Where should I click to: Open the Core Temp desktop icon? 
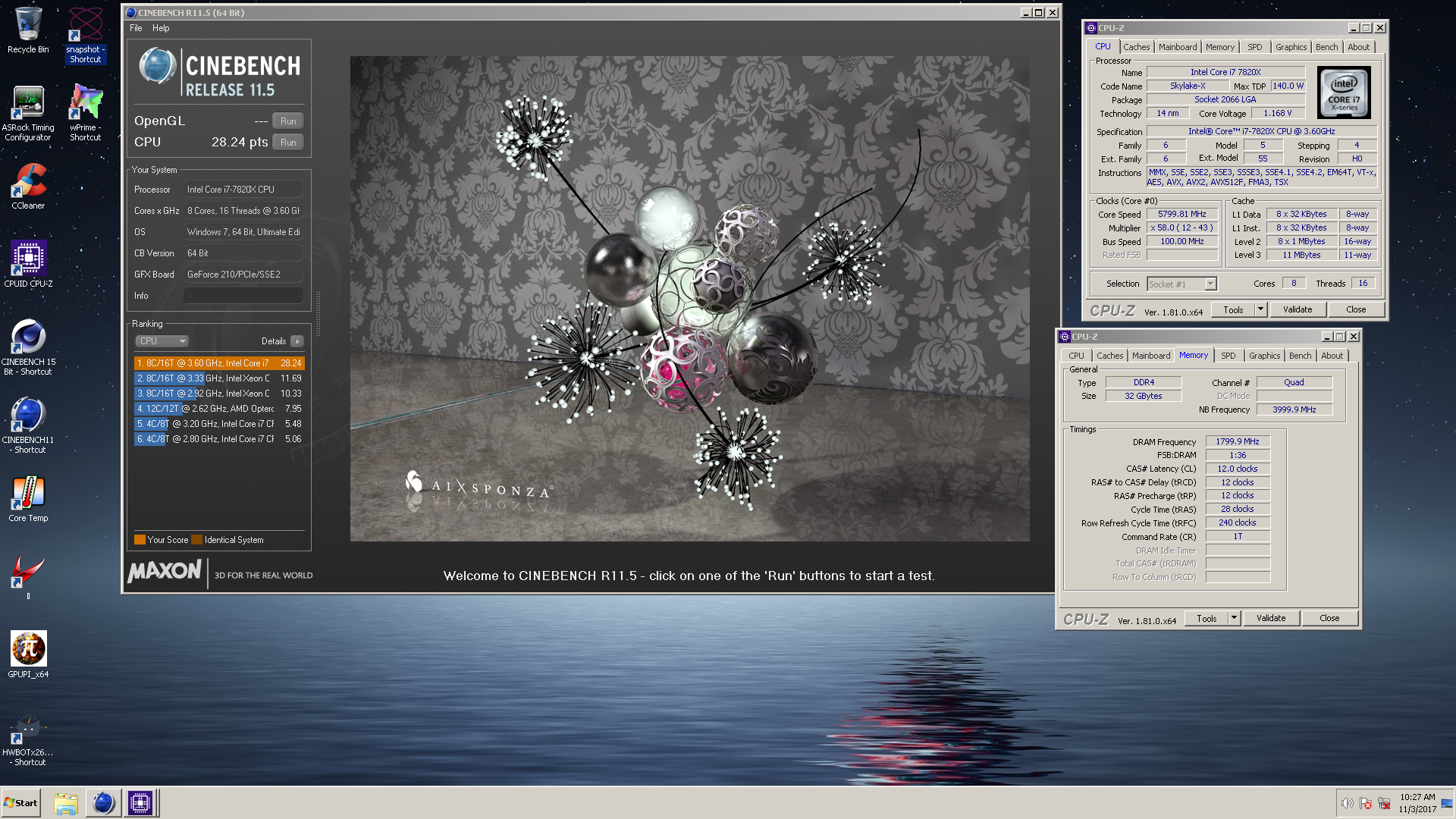28,499
